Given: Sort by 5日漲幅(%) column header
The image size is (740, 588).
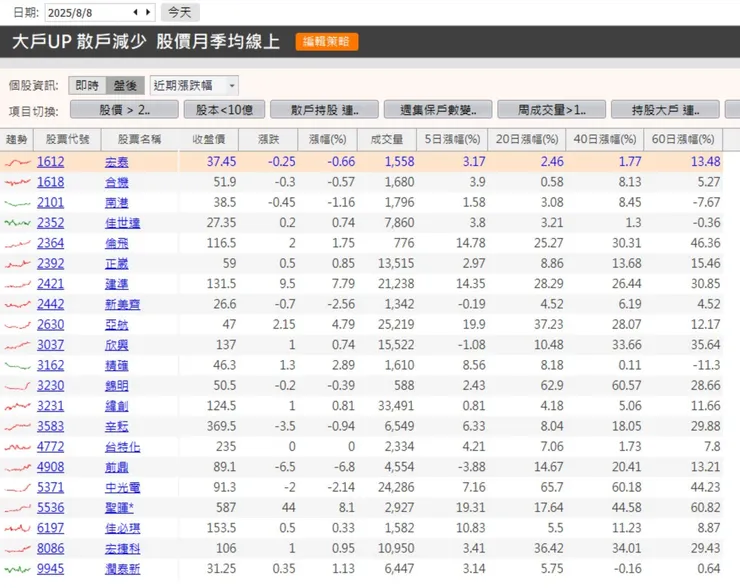Looking at the screenshot, I should 452,139.
